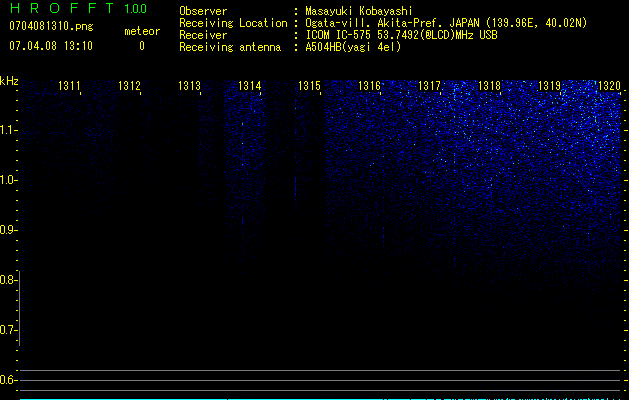Click the meteor count value 0
The width and height of the screenshot is (629, 400).
pos(142,46)
